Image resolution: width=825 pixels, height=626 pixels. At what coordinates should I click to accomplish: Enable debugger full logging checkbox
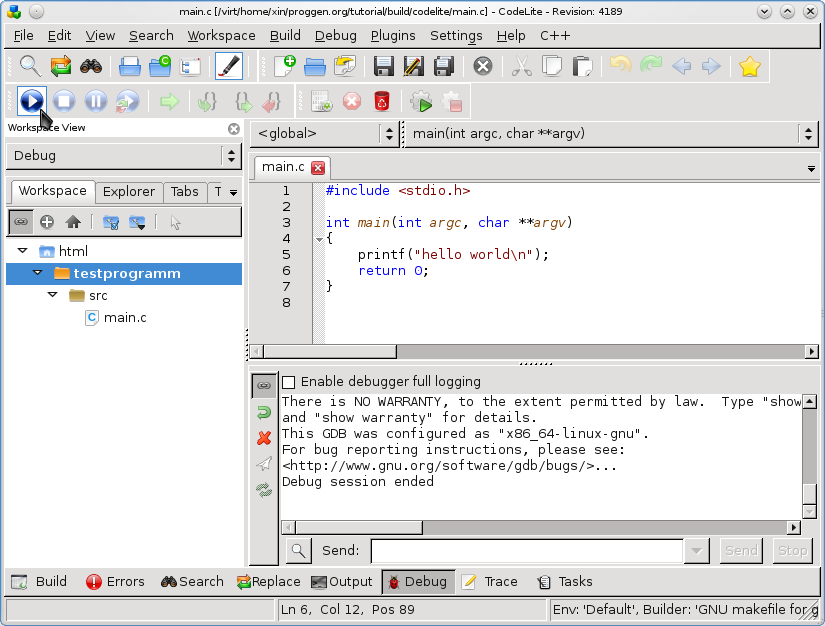[289, 382]
